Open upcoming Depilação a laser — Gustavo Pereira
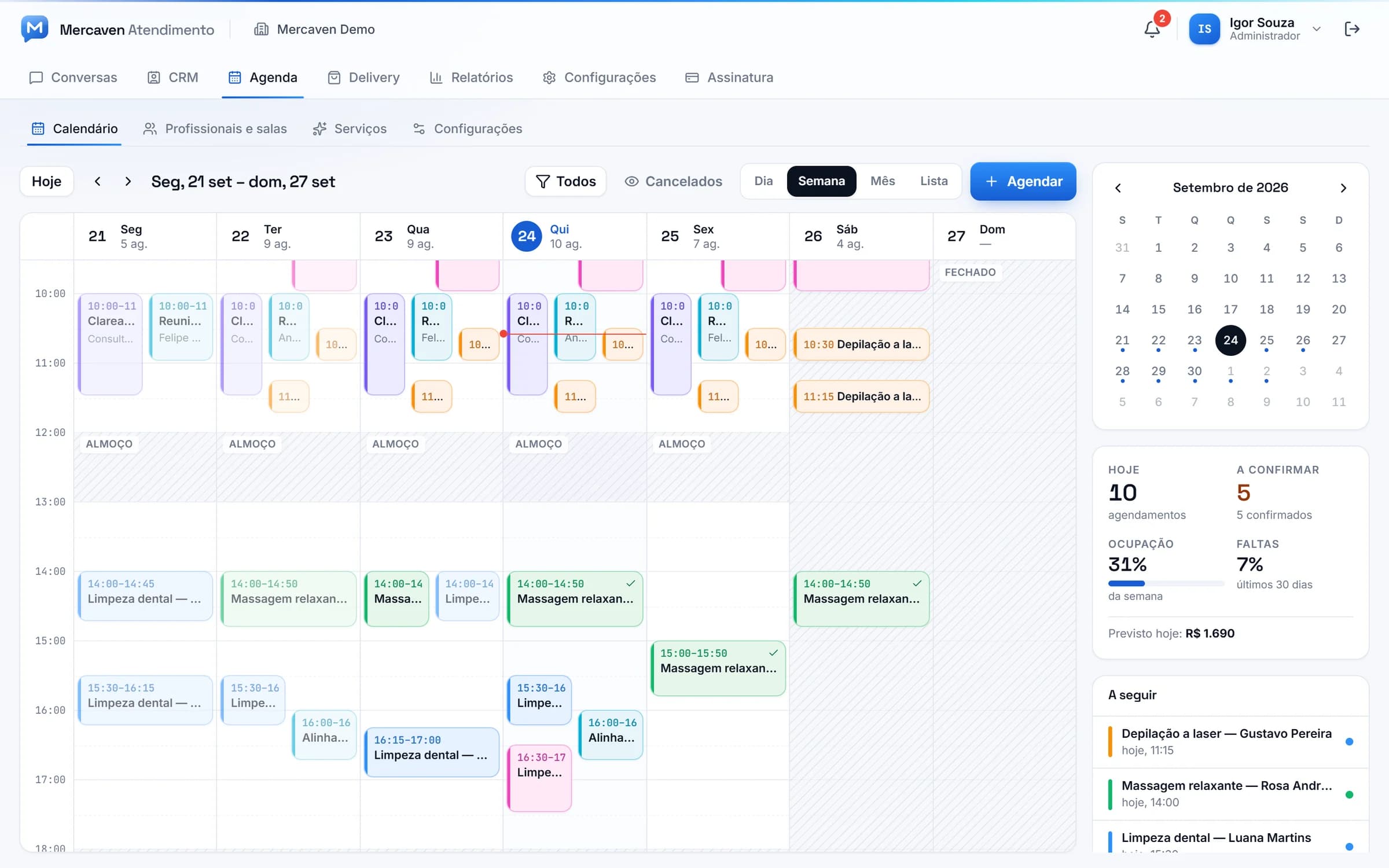1389x868 pixels. click(x=1230, y=742)
